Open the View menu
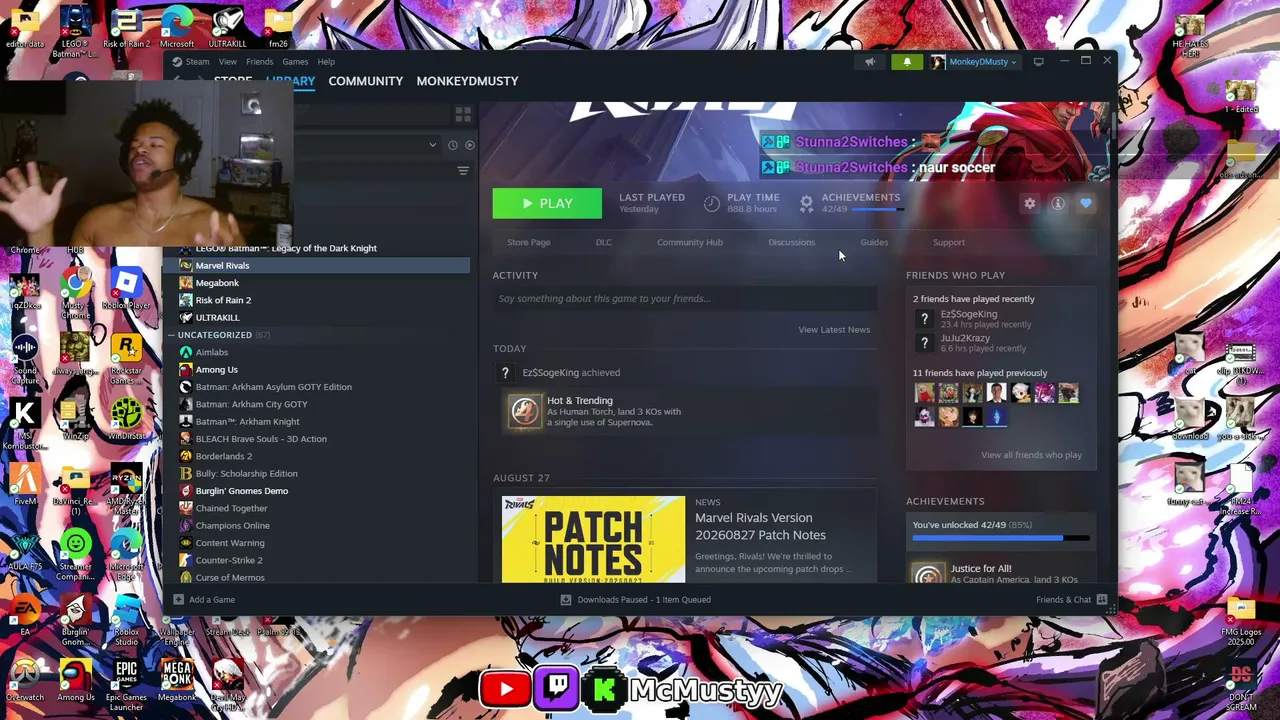Image resolution: width=1280 pixels, height=720 pixels. pos(228,62)
